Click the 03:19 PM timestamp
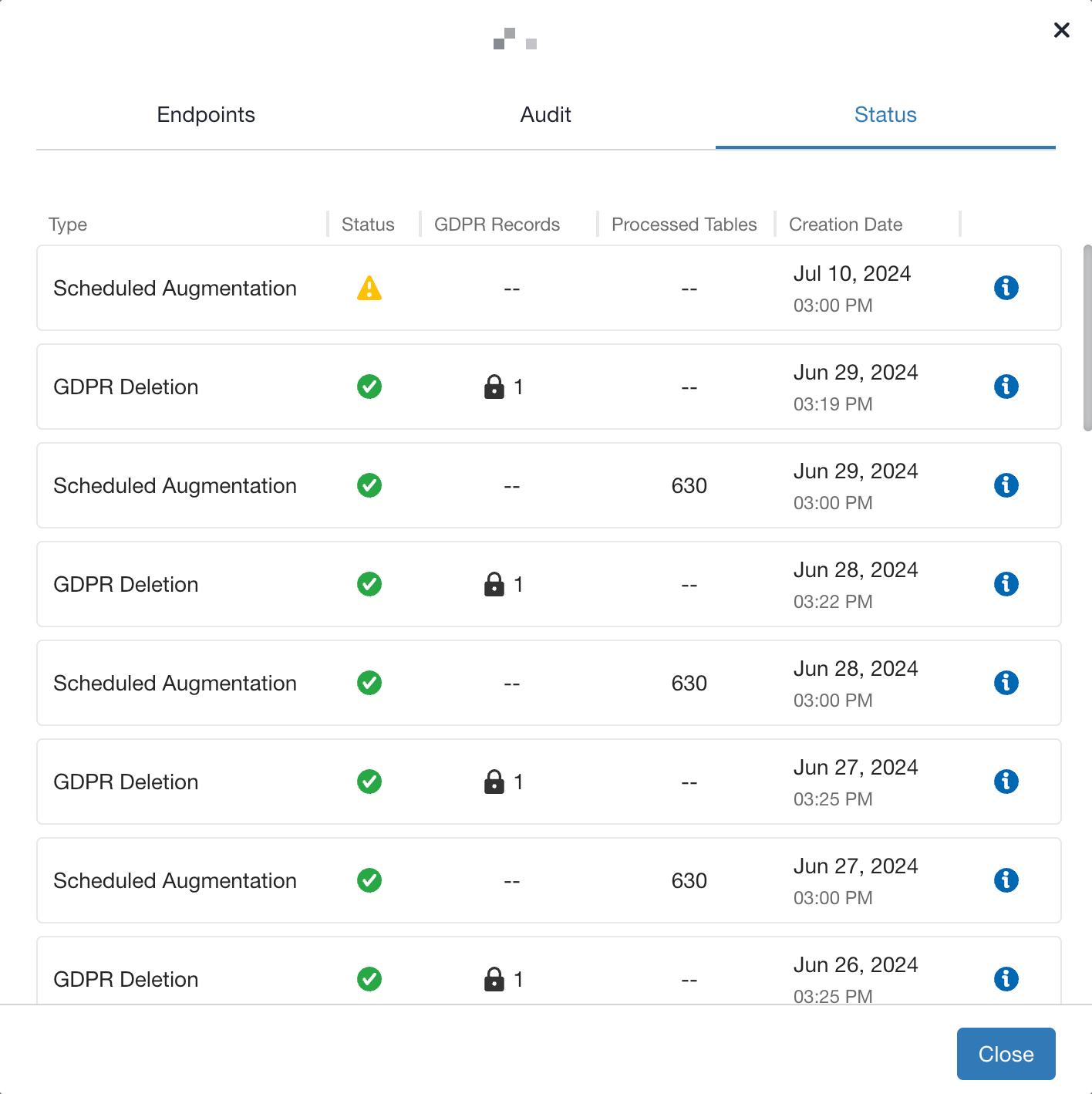The width and height of the screenshot is (1092, 1094). [x=833, y=404]
